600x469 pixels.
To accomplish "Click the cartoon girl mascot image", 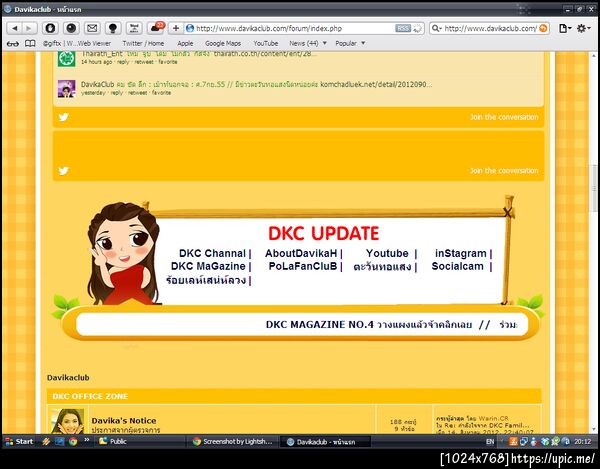I will click(123, 254).
